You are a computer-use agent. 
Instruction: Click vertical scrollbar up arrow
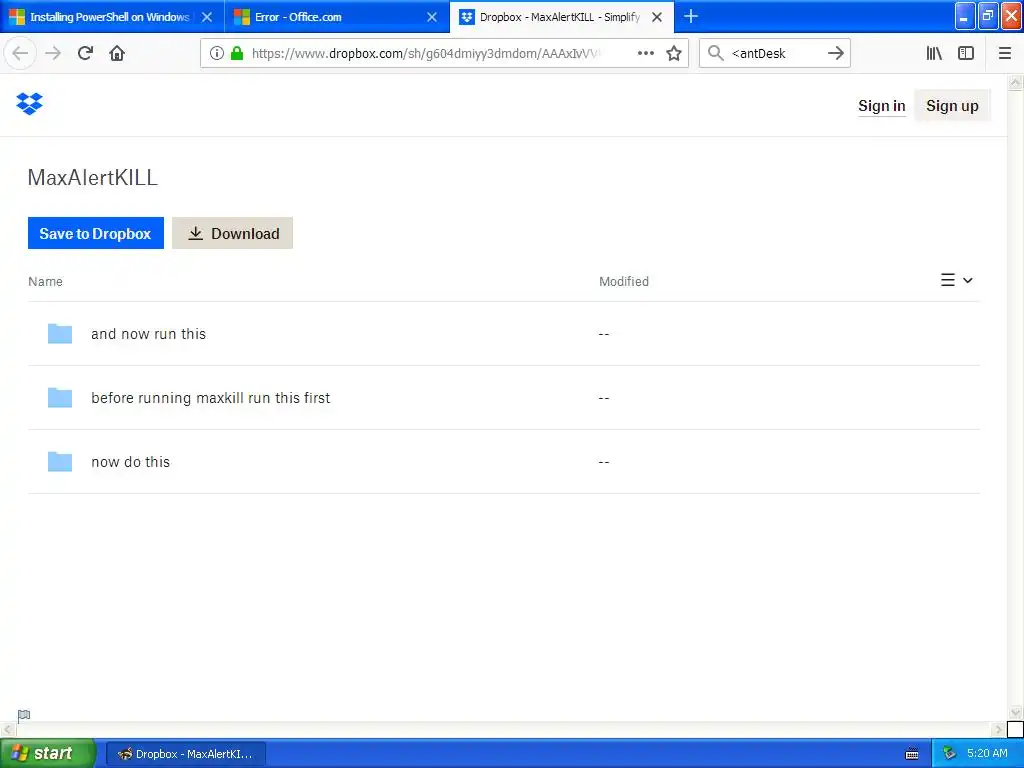[x=1016, y=82]
